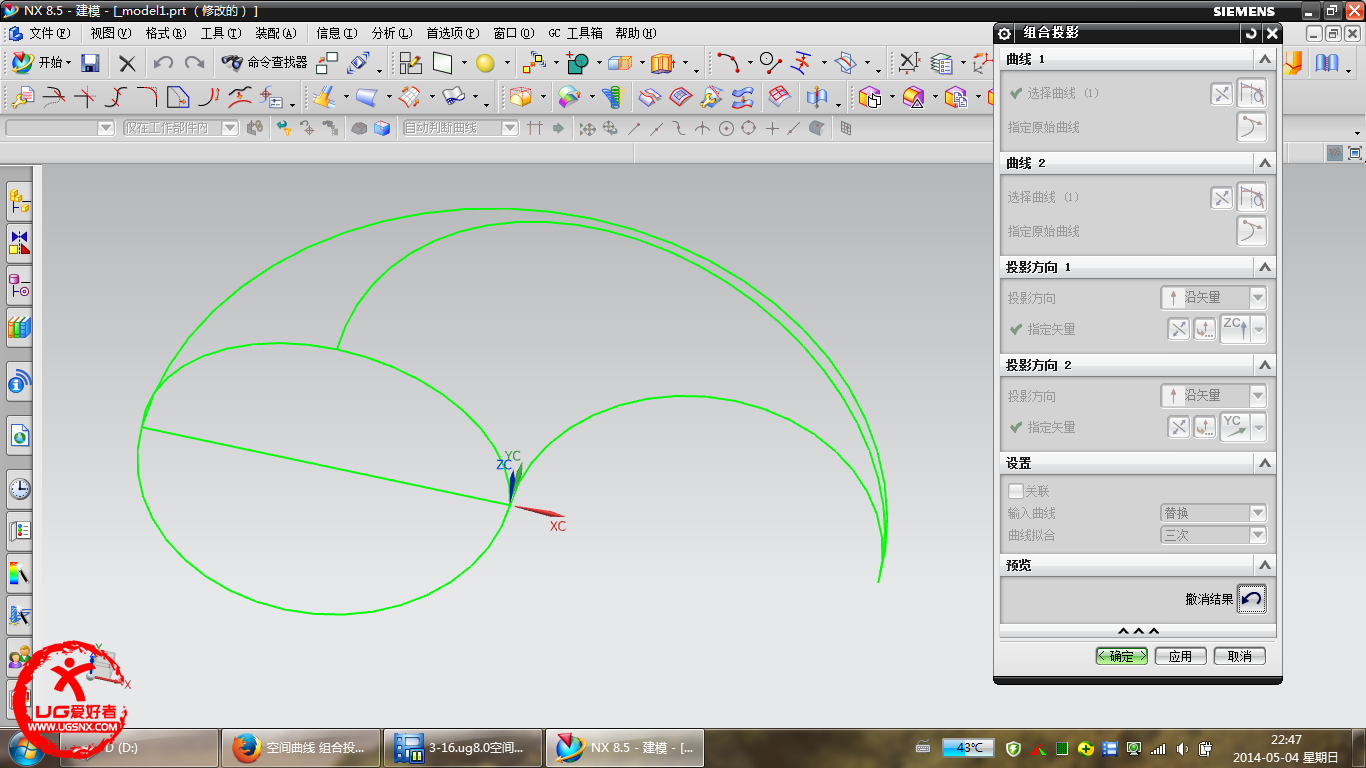Open the ZC vector type dropdown

1259,329
